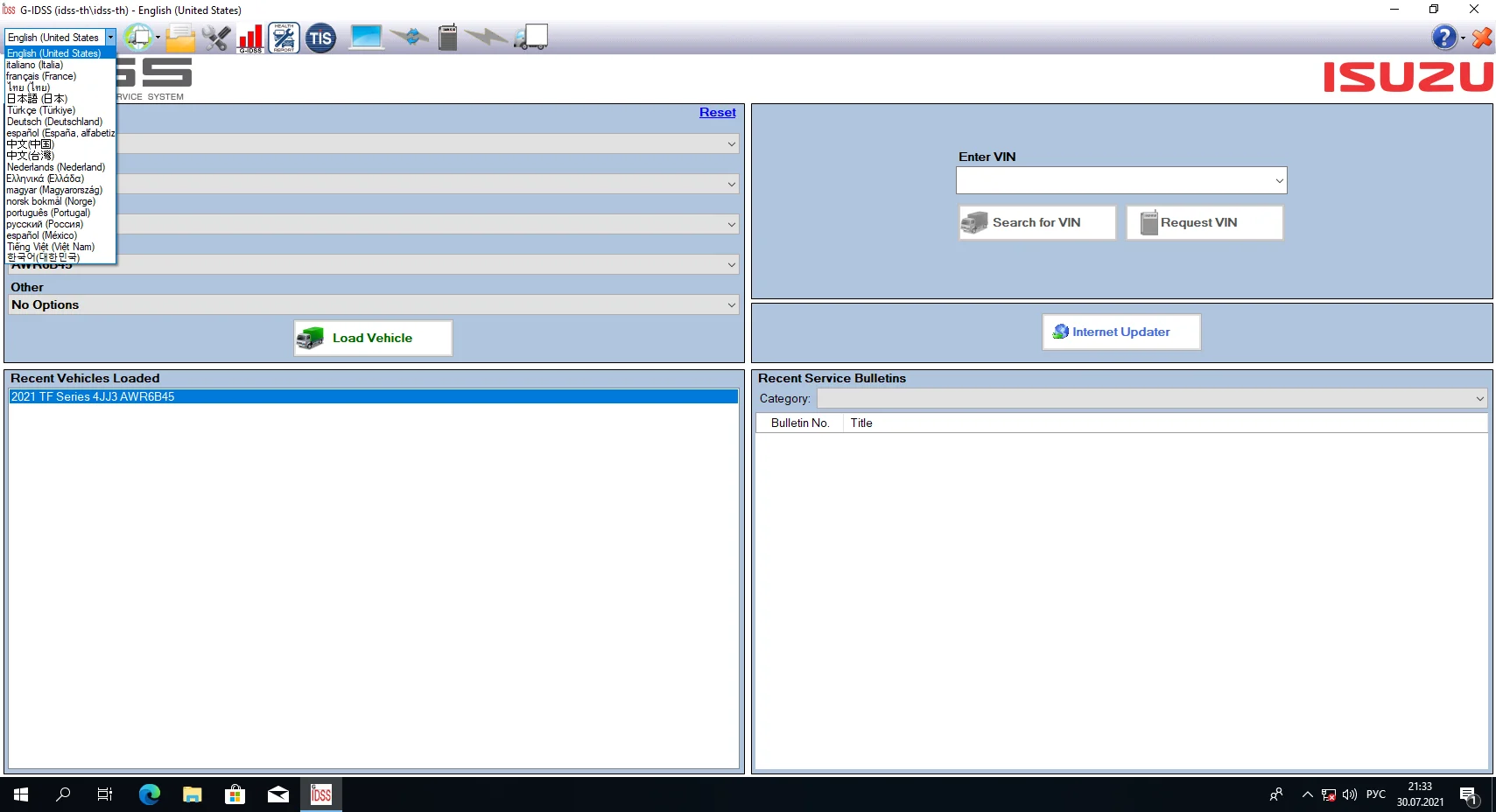
Task: Open the notification center icon
Action: (1469, 795)
